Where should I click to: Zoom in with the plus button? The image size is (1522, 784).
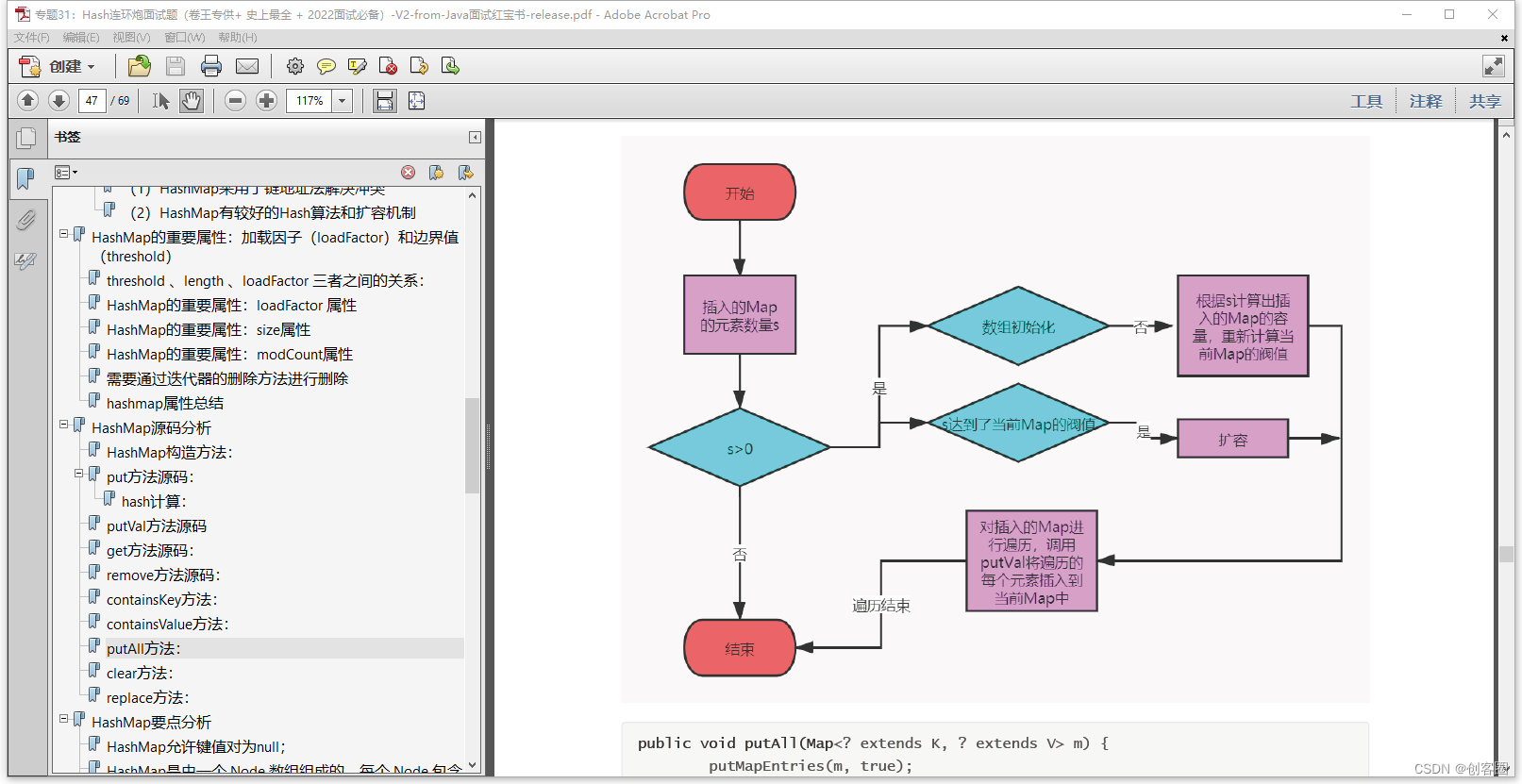tap(267, 100)
